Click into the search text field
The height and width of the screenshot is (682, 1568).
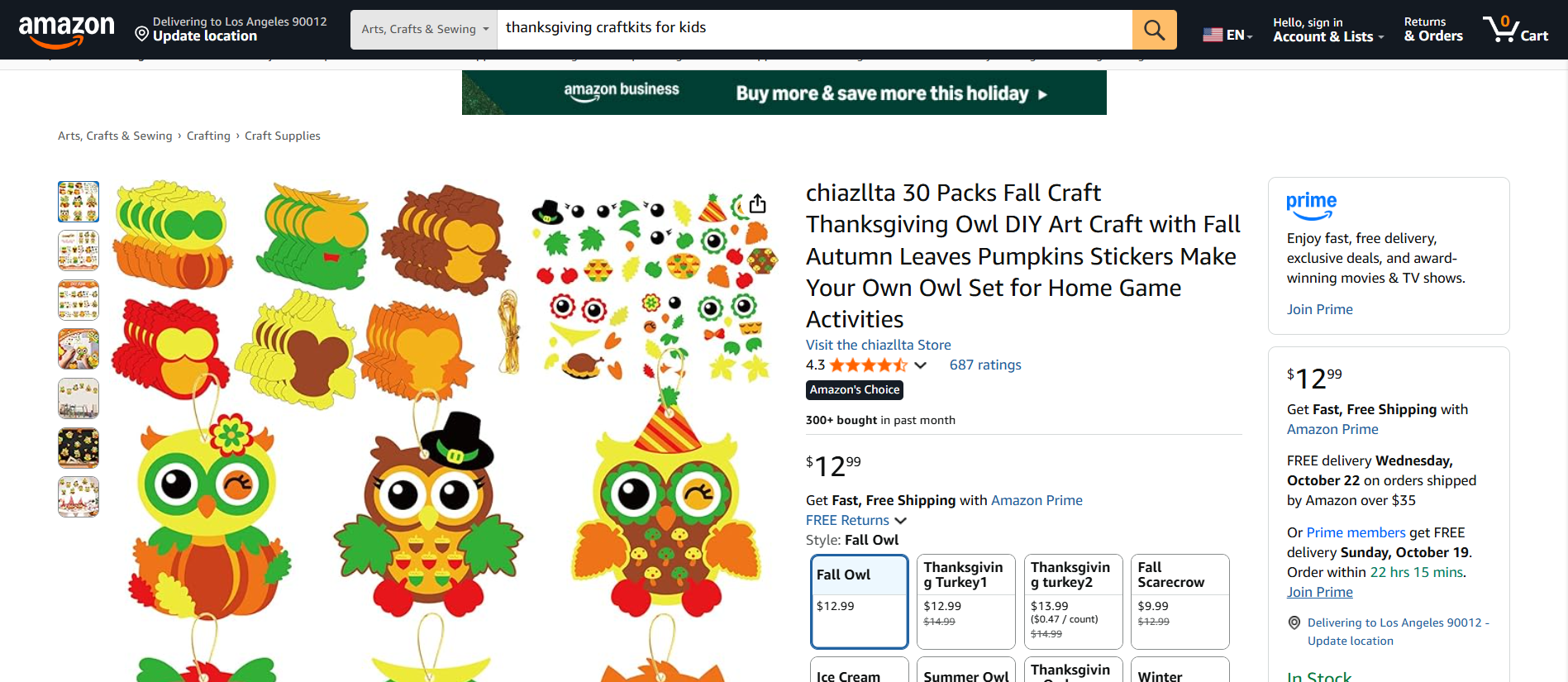coord(814,30)
